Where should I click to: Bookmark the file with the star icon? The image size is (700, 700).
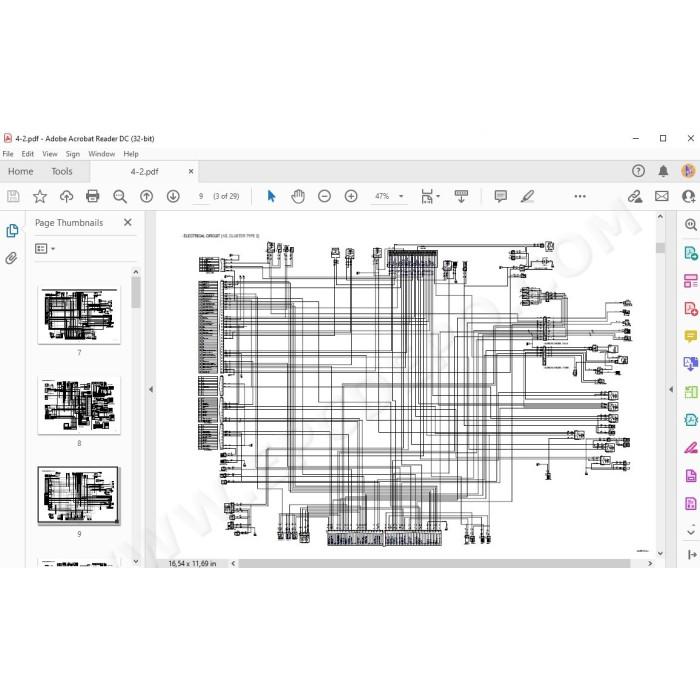tap(40, 196)
